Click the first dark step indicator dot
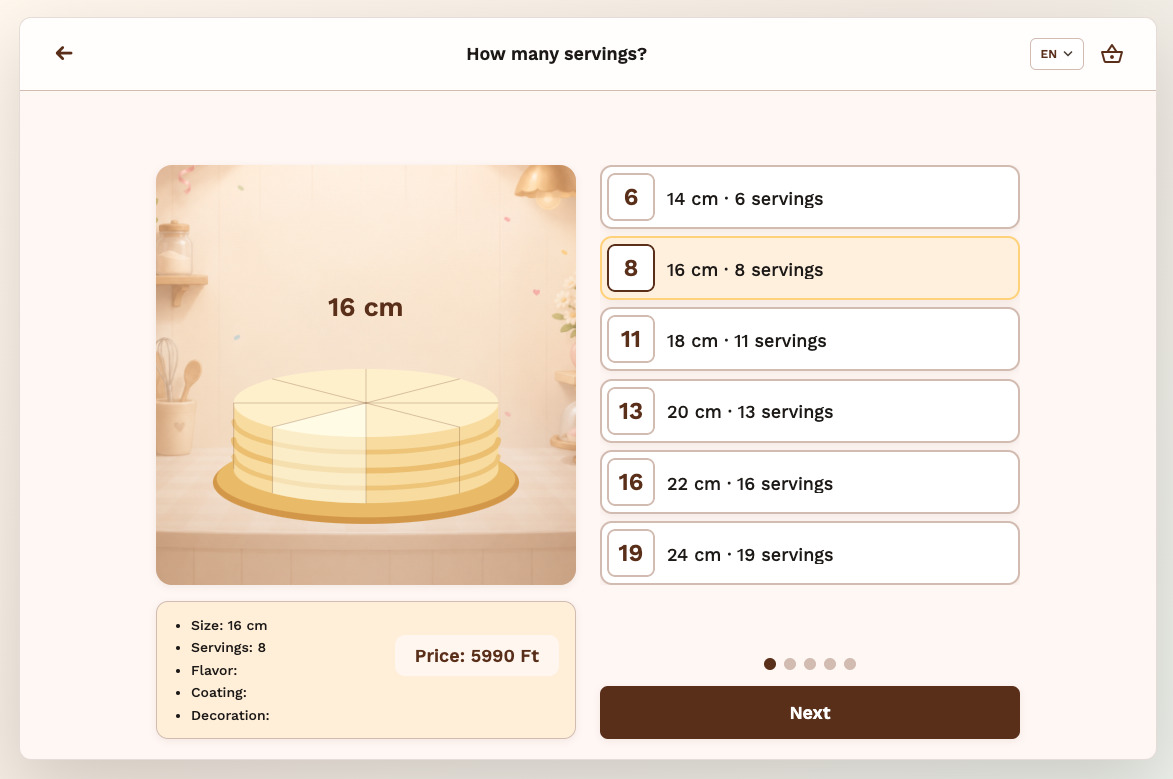Screen dimensions: 1173x779 coord(770,664)
